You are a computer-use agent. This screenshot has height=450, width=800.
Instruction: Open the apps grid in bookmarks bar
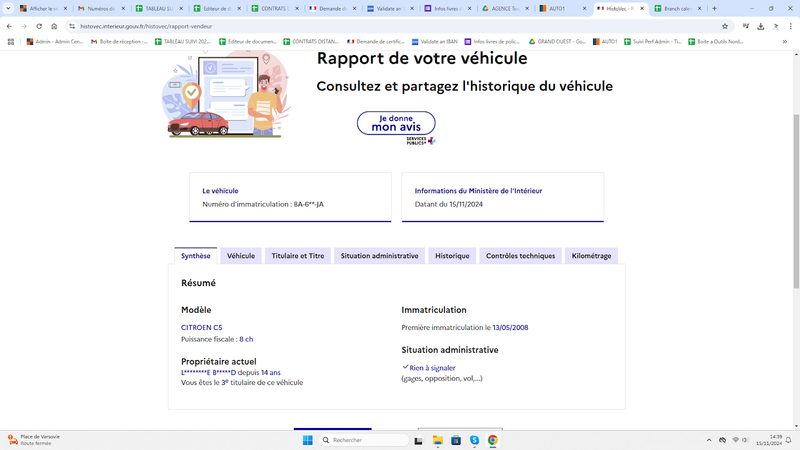tap(11, 41)
